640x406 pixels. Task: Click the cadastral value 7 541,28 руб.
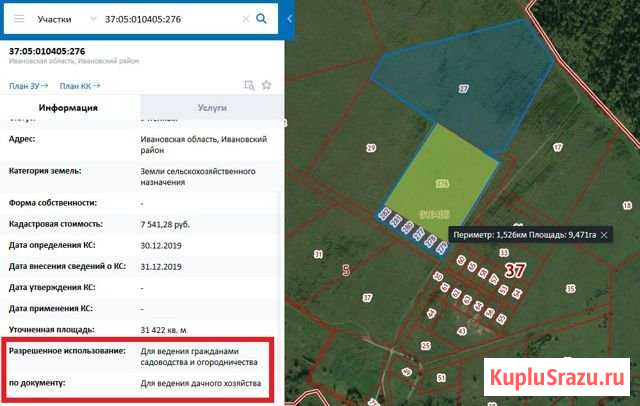click(165, 224)
